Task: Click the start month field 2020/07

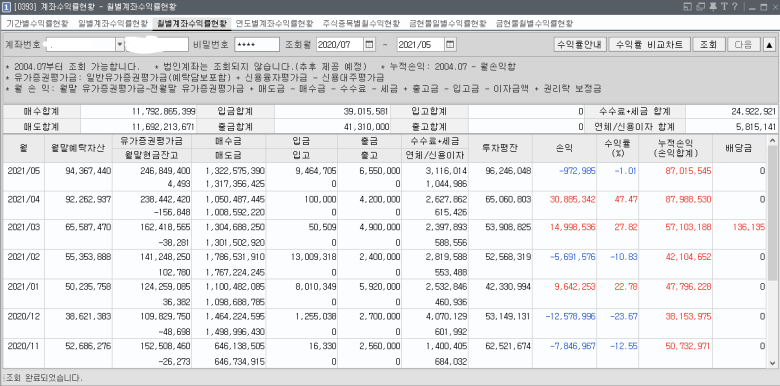Action: (x=340, y=45)
